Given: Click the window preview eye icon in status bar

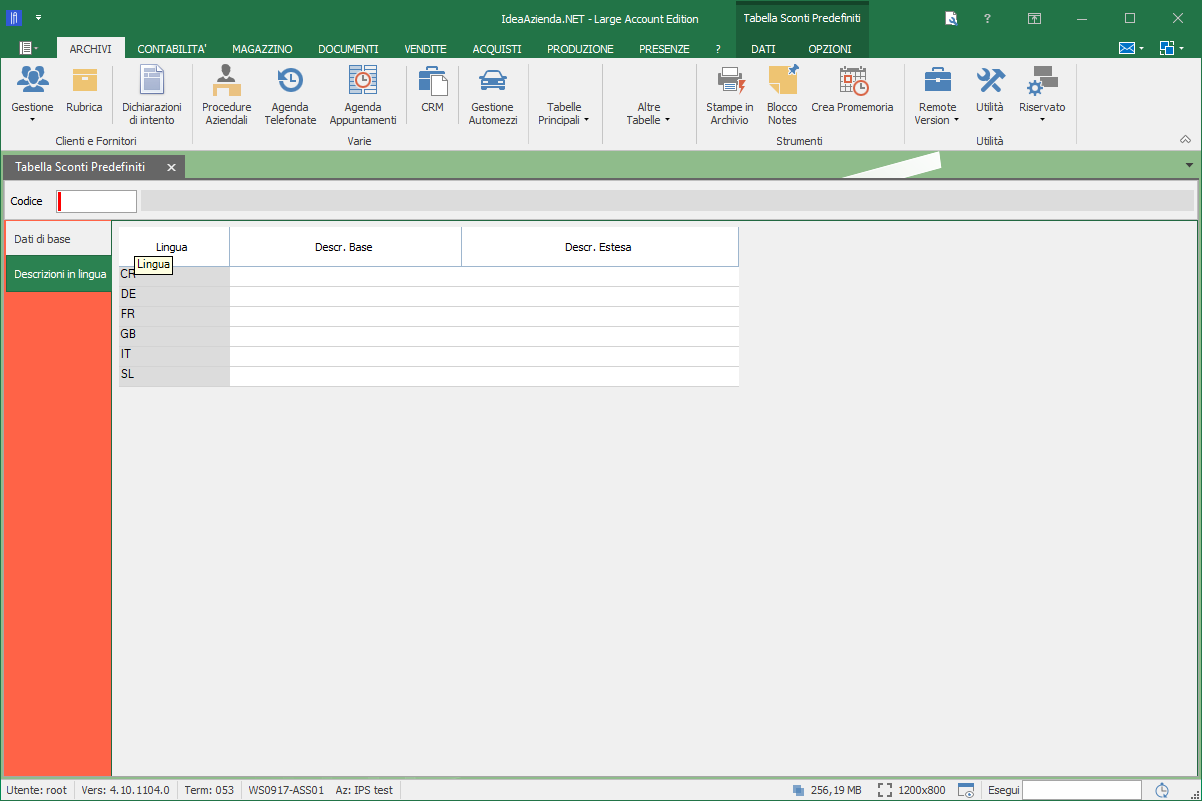Looking at the screenshot, I should [966, 790].
